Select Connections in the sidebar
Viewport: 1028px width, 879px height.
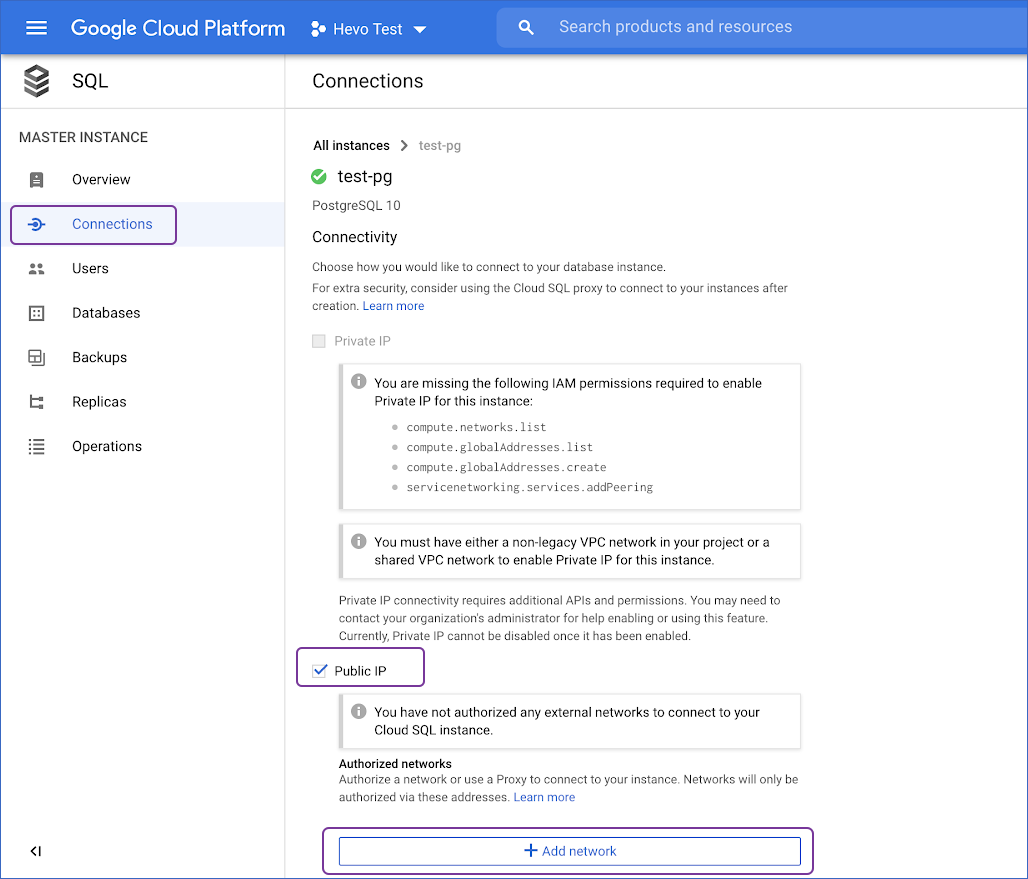(x=112, y=224)
